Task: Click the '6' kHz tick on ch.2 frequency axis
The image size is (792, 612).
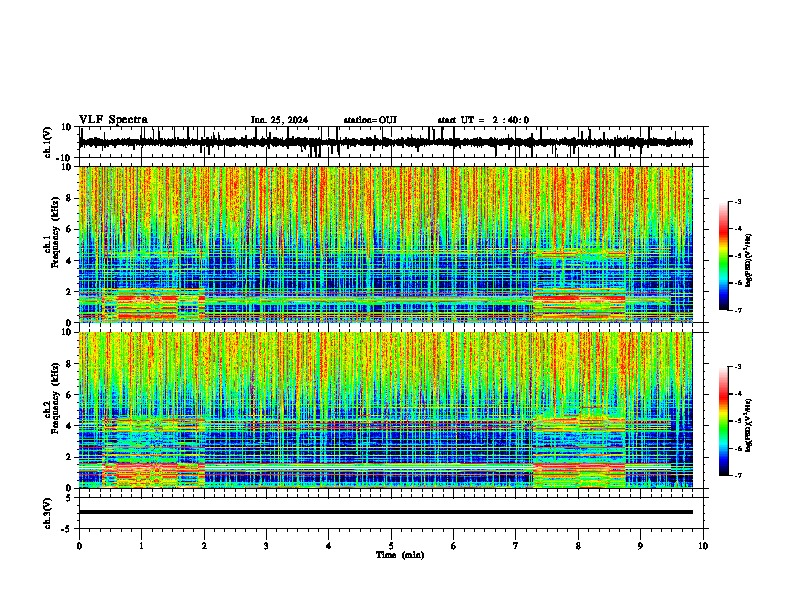Action: click(69, 395)
